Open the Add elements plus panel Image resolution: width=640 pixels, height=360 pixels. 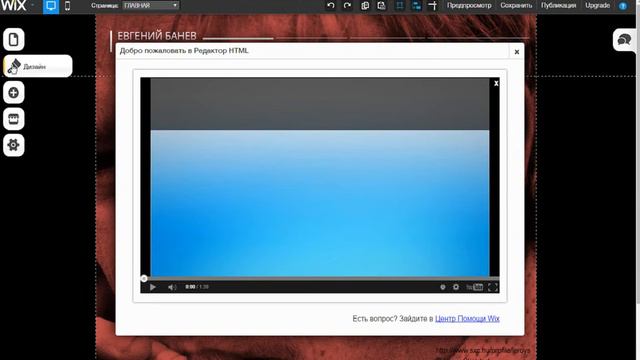pyautogui.click(x=13, y=93)
